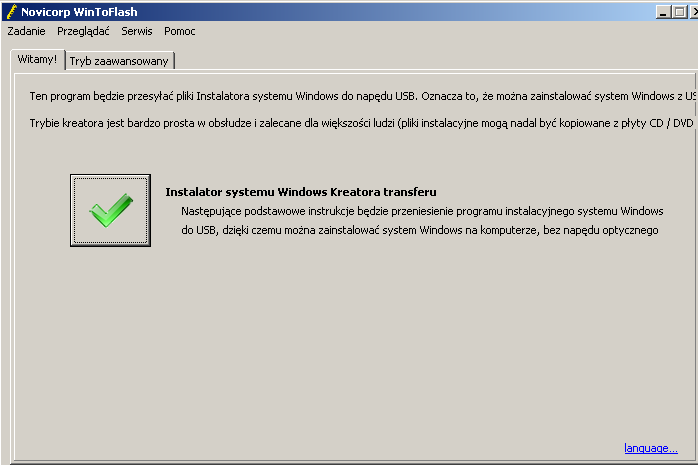Click the WinToFlash title bar app icon
Screen dimensions: 698x465
coord(12,12)
